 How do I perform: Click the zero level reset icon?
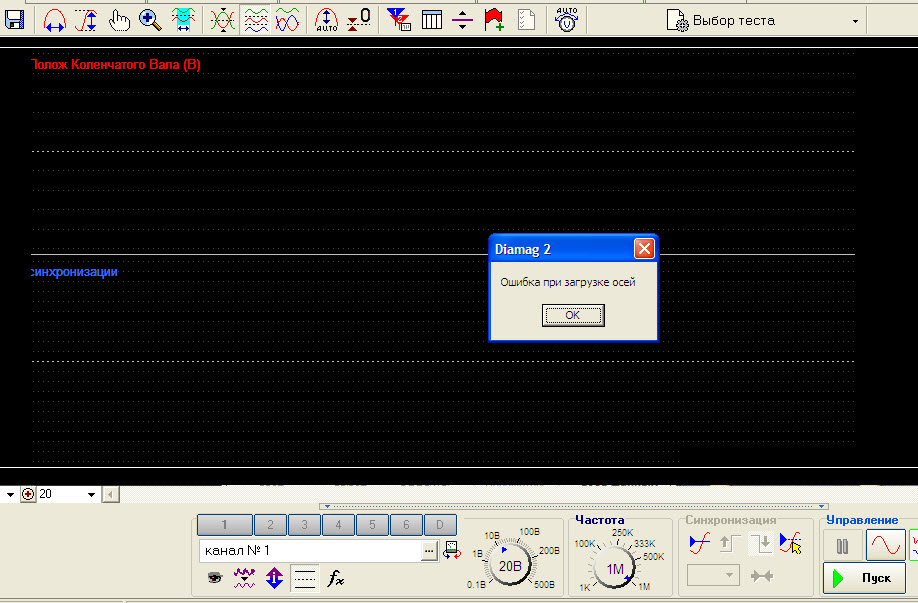pos(358,20)
